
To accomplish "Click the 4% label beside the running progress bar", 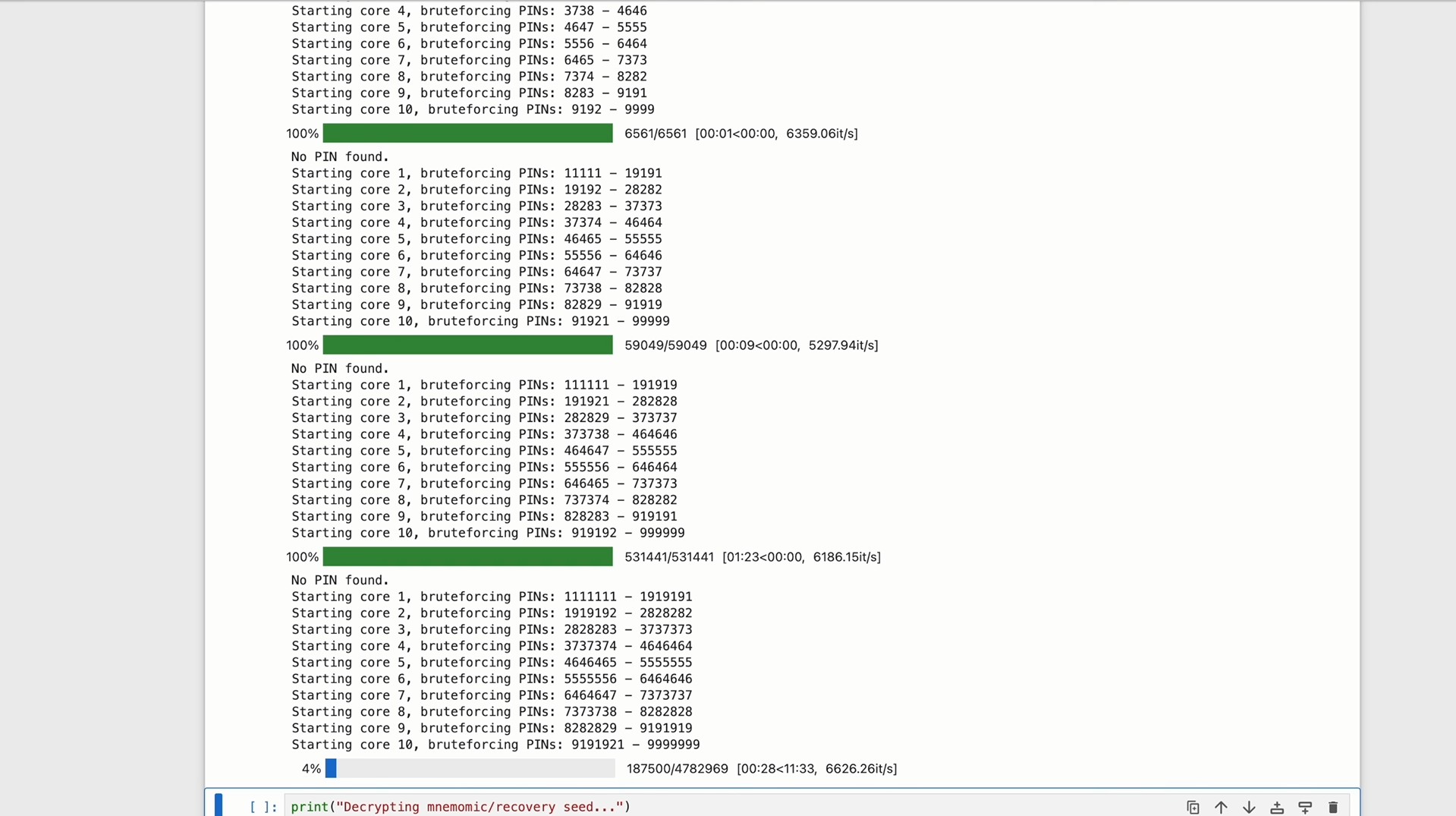I will [x=311, y=769].
